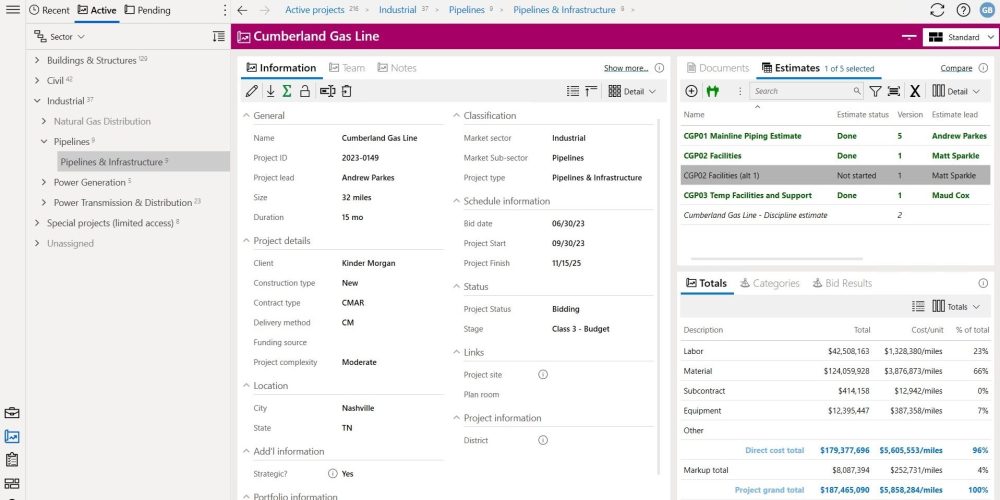The height and width of the screenshot is (500, 1000).
Task: Click the collapse-to-top icon in Information toolbar
Action: pos(591,91)
